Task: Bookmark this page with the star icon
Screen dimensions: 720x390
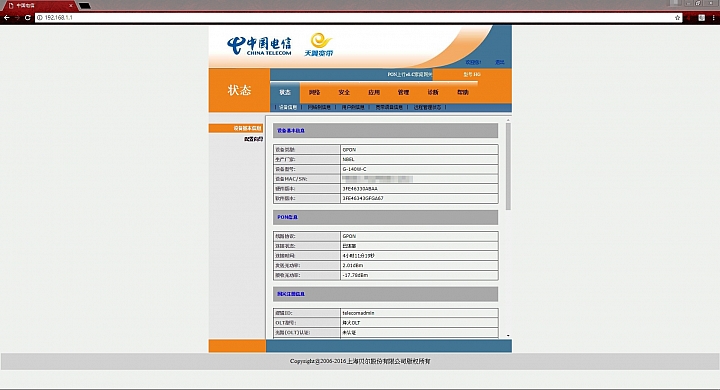Action: (677, 17)
